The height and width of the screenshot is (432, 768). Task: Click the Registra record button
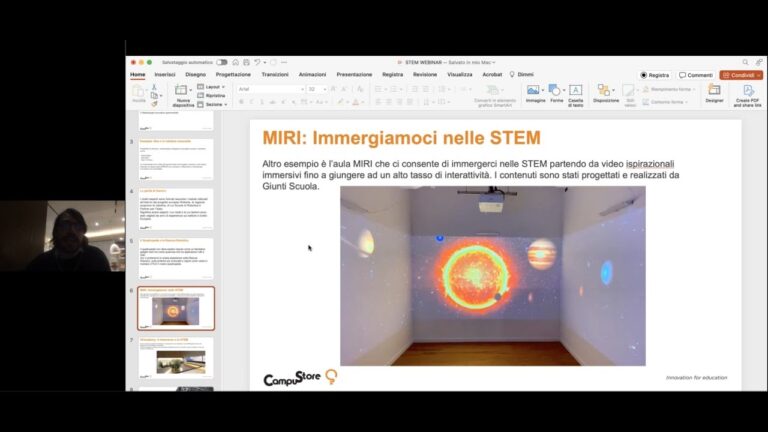(x=654, y=75)
